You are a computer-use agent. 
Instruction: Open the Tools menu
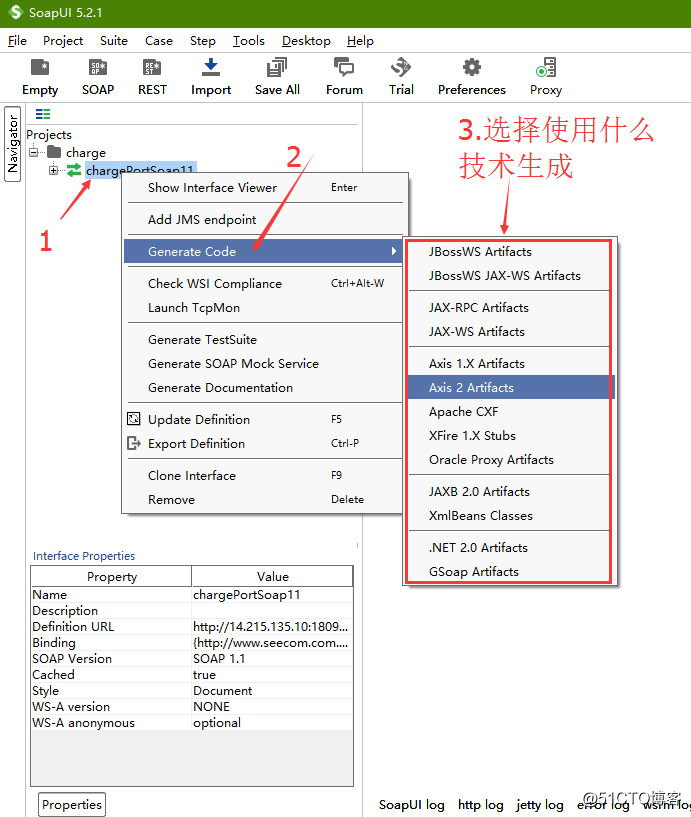click(249, 41)
